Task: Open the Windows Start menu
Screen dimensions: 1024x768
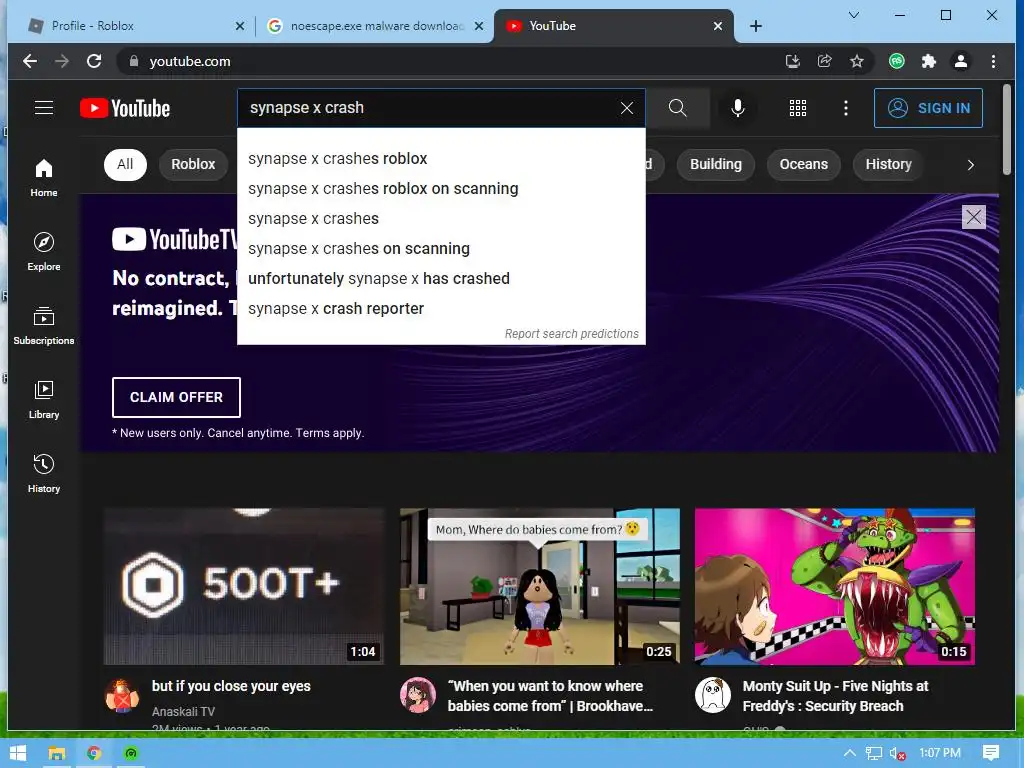Action: point(18,754)
